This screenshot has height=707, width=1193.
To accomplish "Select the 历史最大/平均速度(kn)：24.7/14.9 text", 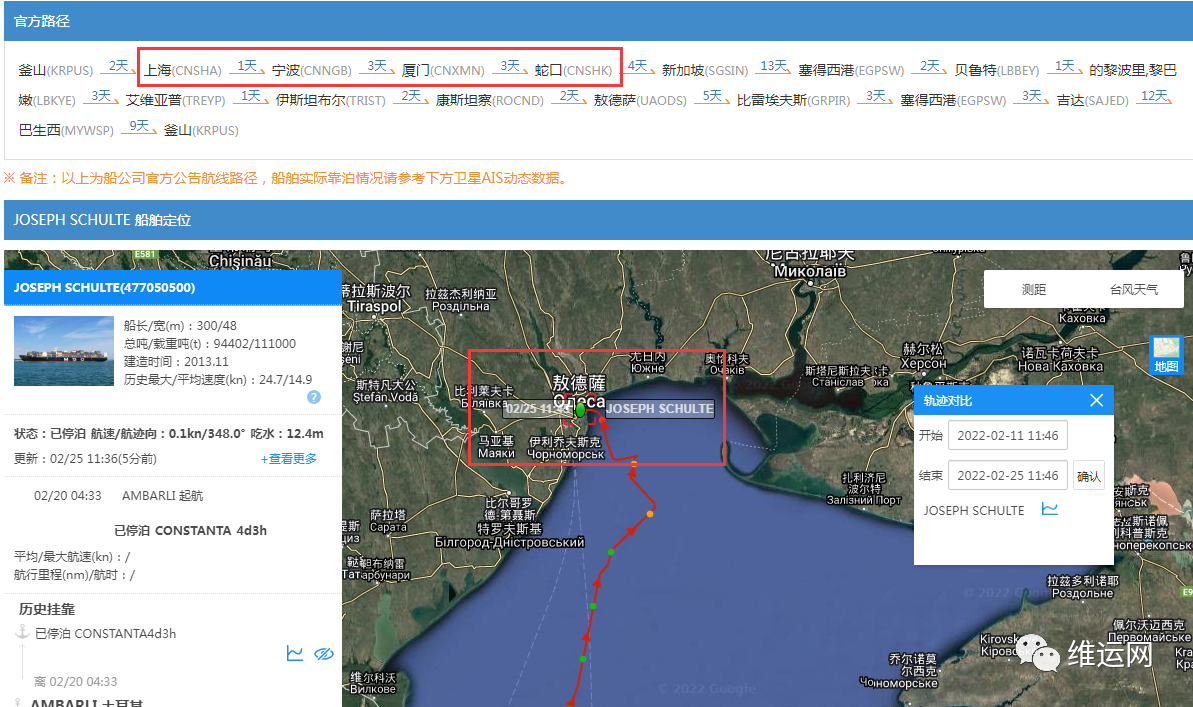I will 218,380.
